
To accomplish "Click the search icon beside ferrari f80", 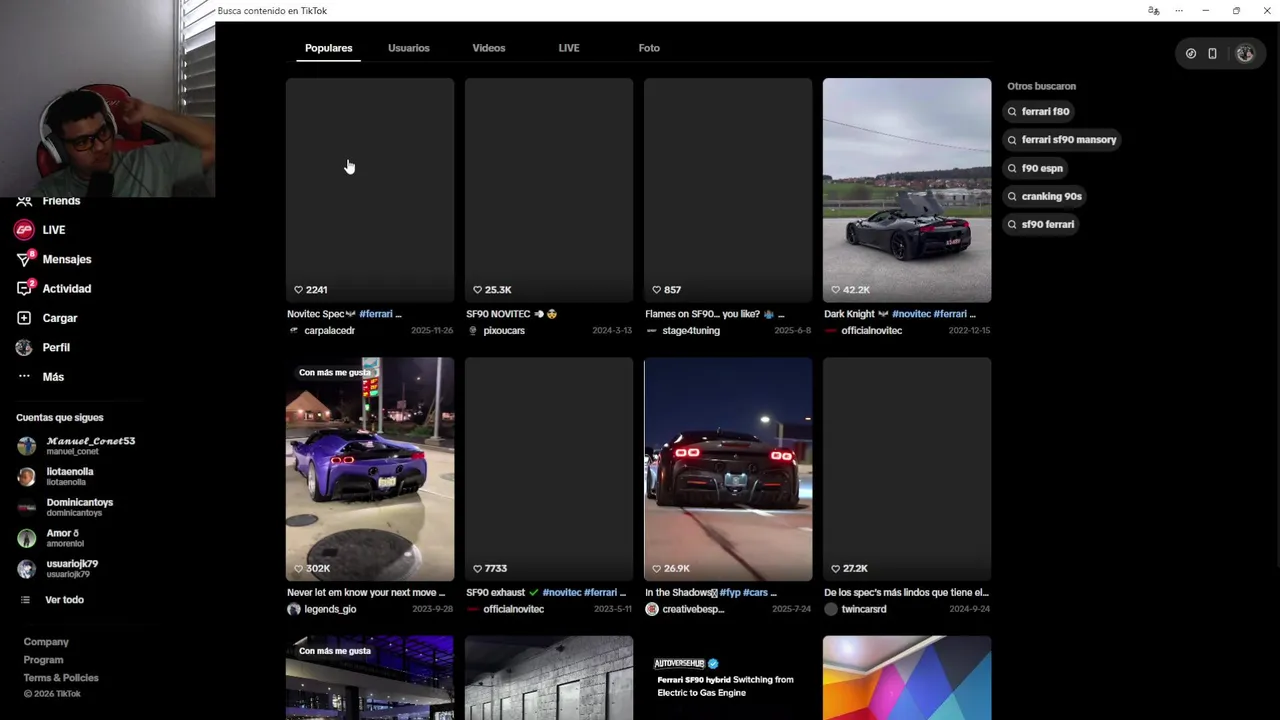I will tap(1012, 112).
